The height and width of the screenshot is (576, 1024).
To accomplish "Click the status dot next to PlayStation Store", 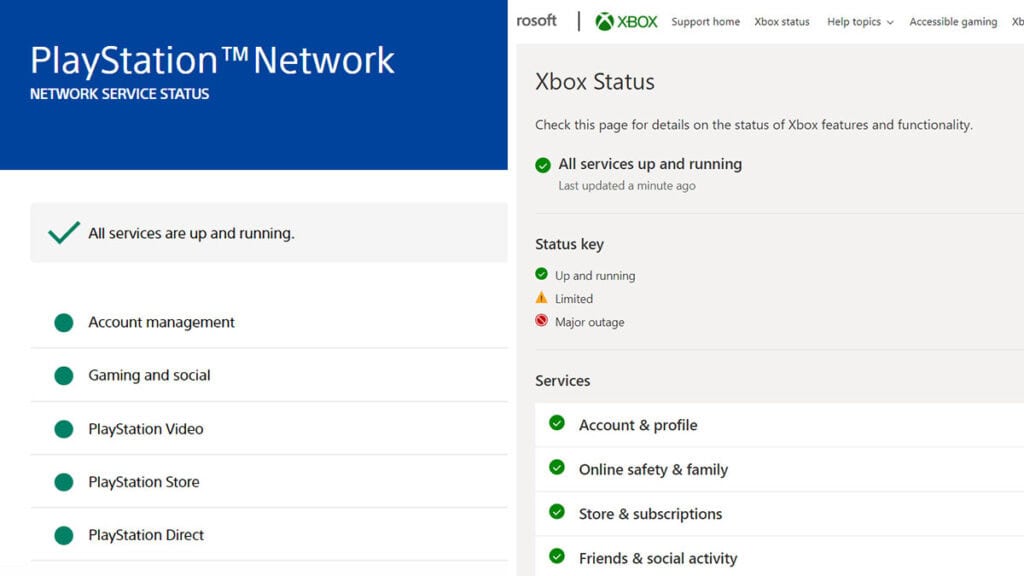I will (63, 481).
